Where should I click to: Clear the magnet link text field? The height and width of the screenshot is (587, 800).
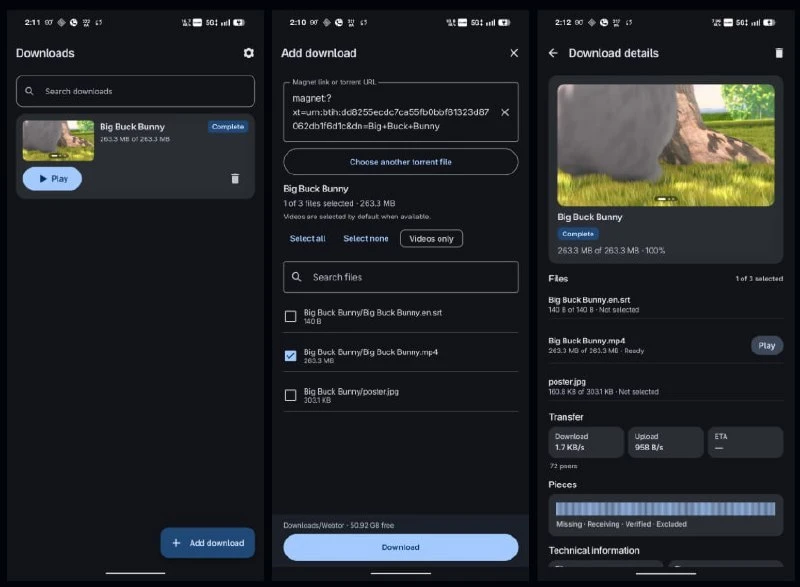[x=505, y=112]
